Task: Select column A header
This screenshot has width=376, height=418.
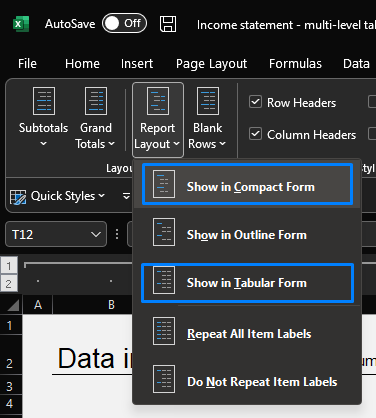Action: coord(38,304)
